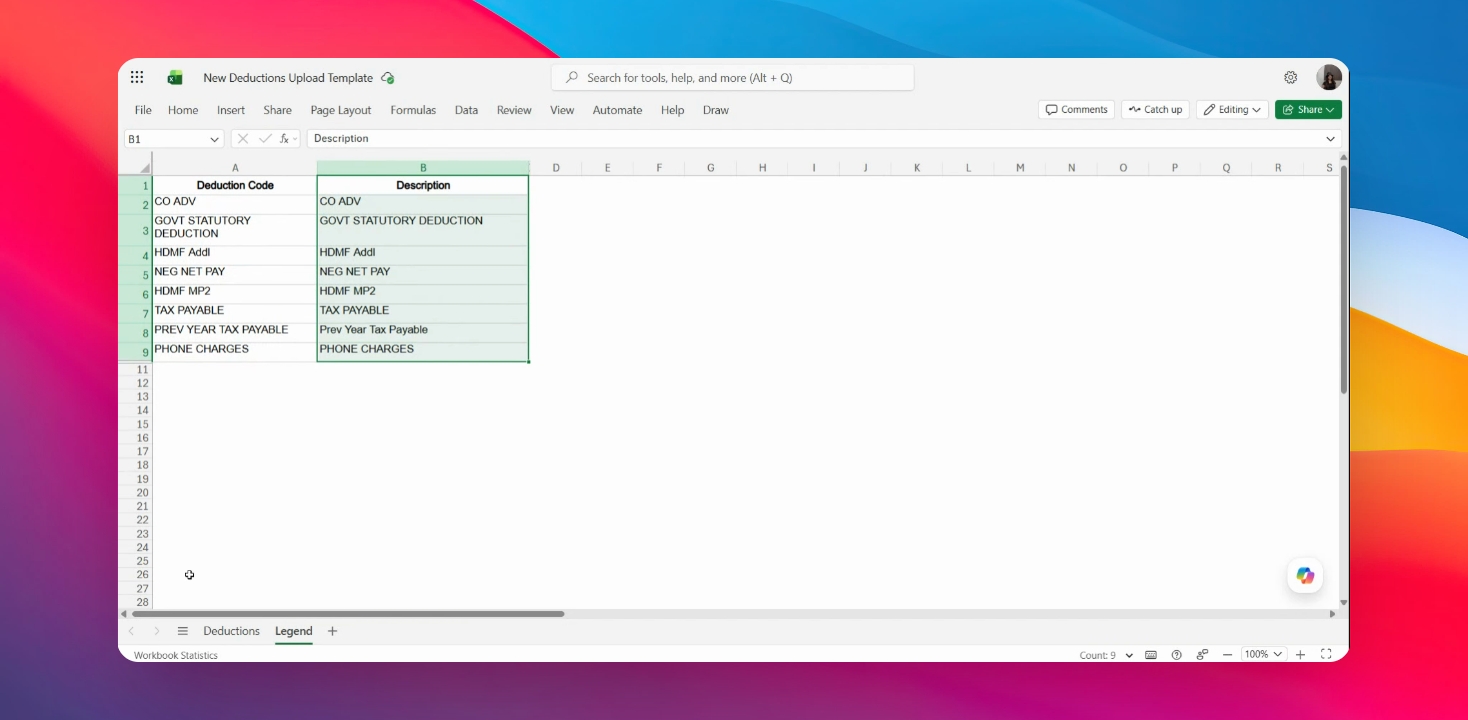Click previous sheet navigation arrow
Image resolution: width=1468 pixels, height=720 pixels.
pyautogui.click(x=131, y=631)
